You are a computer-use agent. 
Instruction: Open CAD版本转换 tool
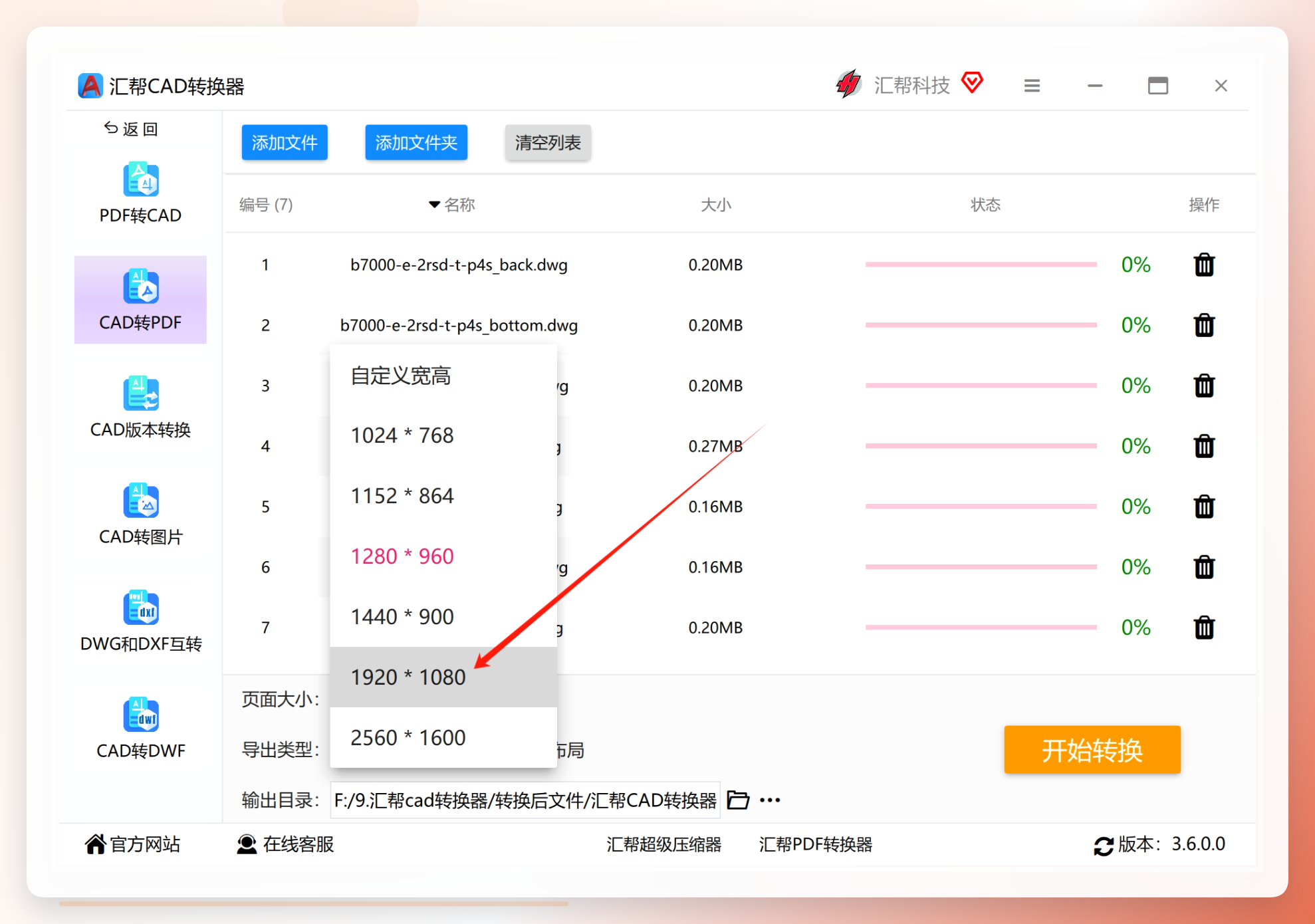(140, 407)
